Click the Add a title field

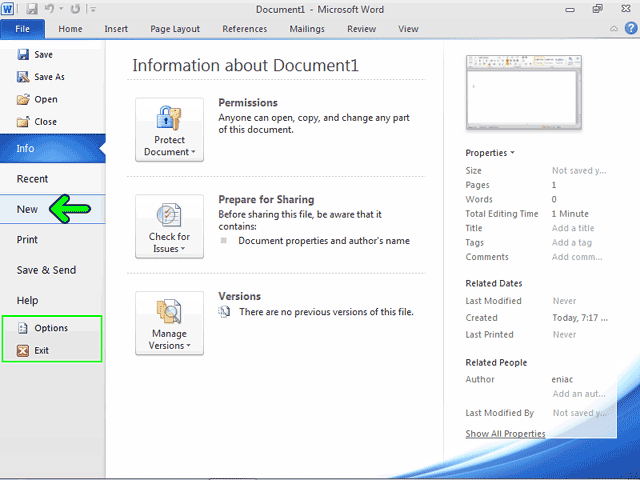click(x=573, y=228)
